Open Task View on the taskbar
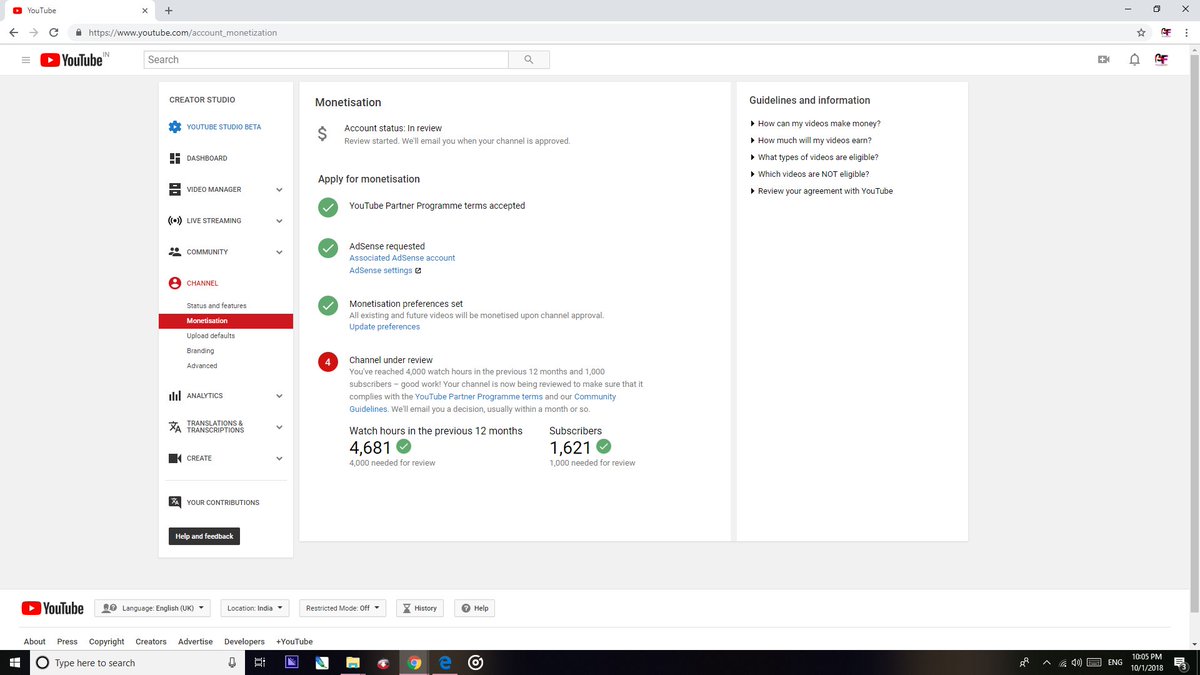 259,662
